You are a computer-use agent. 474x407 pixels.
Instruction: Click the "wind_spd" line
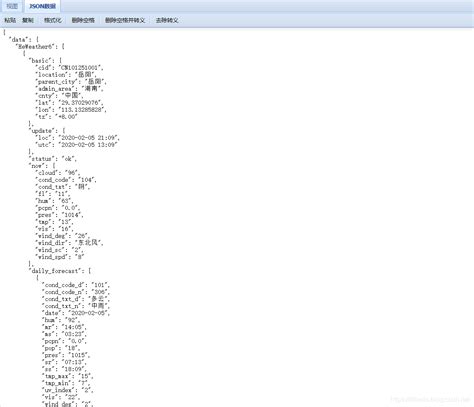(x=60, y=257)
